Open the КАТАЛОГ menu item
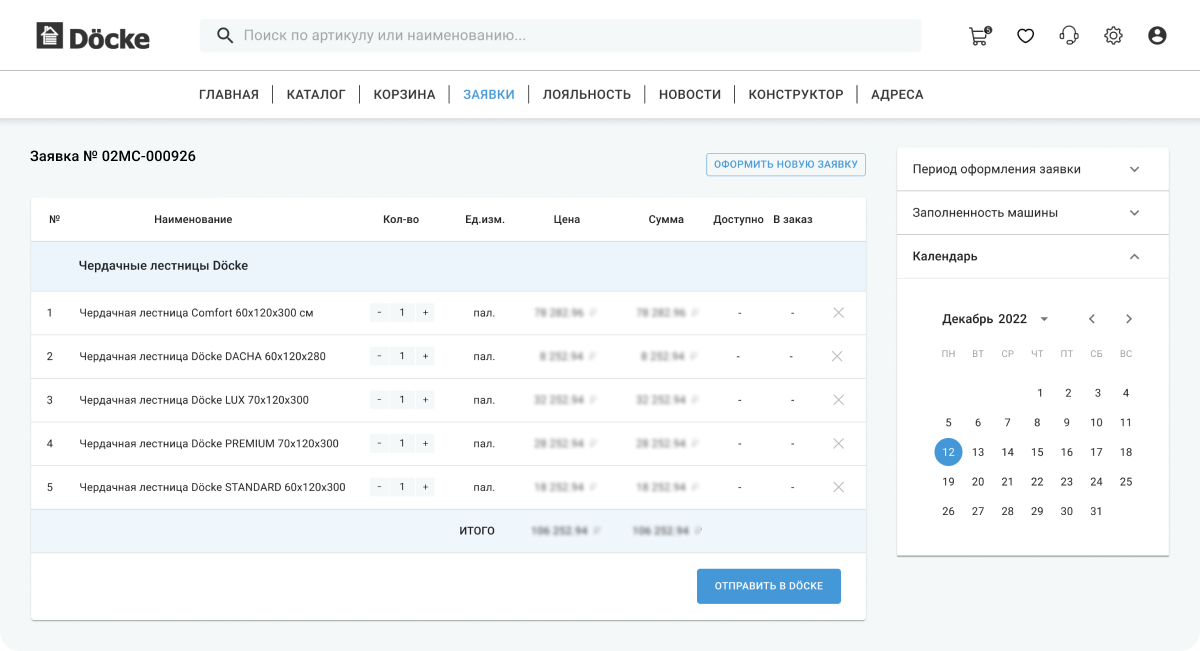The width and height of the screenshot is (1200, 651). tap(316, 94)
